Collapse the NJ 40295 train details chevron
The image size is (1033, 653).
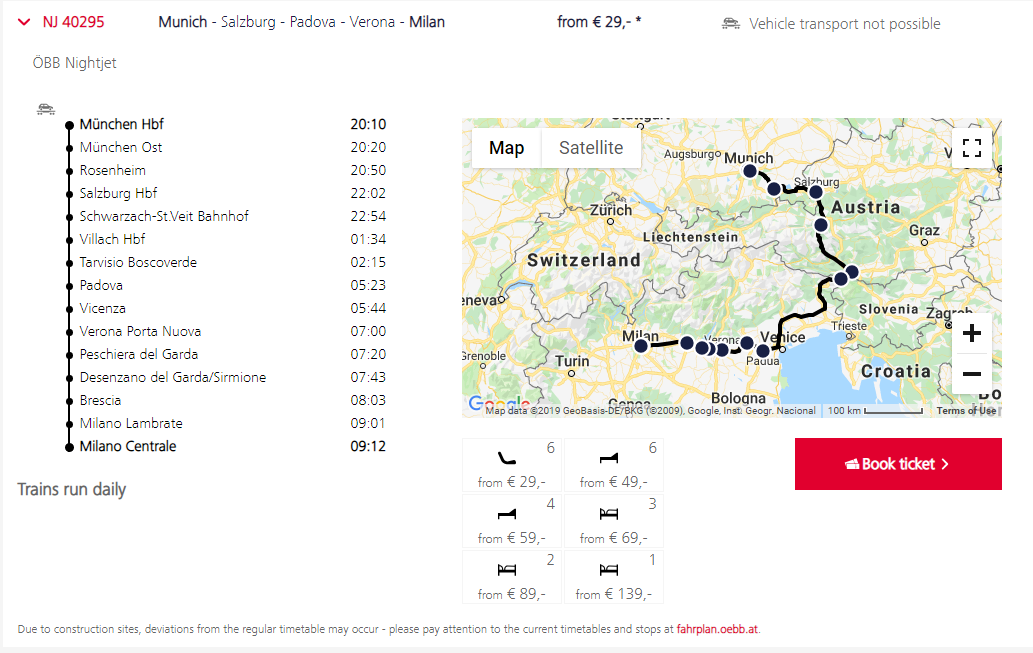pyautogui.click(x=24, y=22)
